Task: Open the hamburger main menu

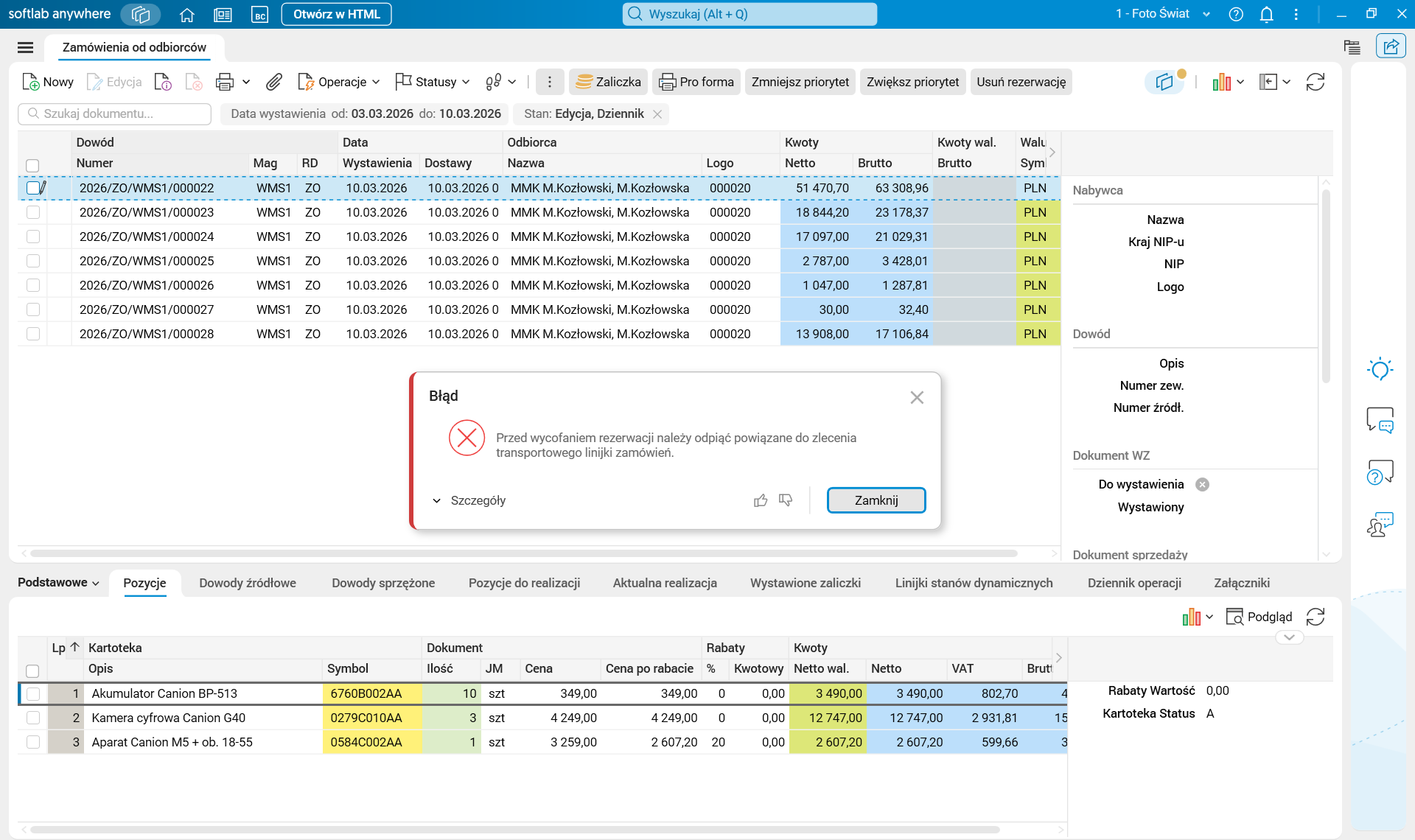Action: (25, 47)
